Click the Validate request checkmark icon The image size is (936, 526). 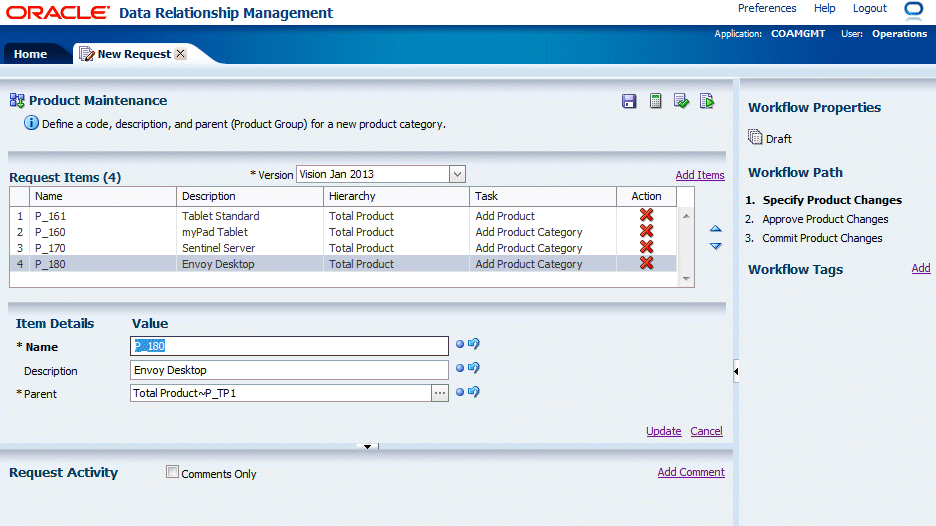(x=681, y=101)
